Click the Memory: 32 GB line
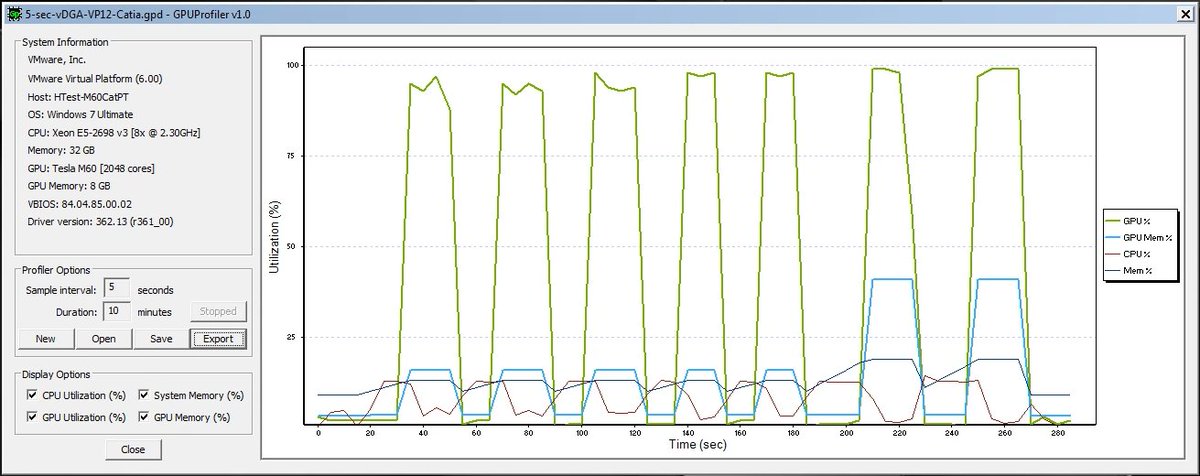 (61, 150)
